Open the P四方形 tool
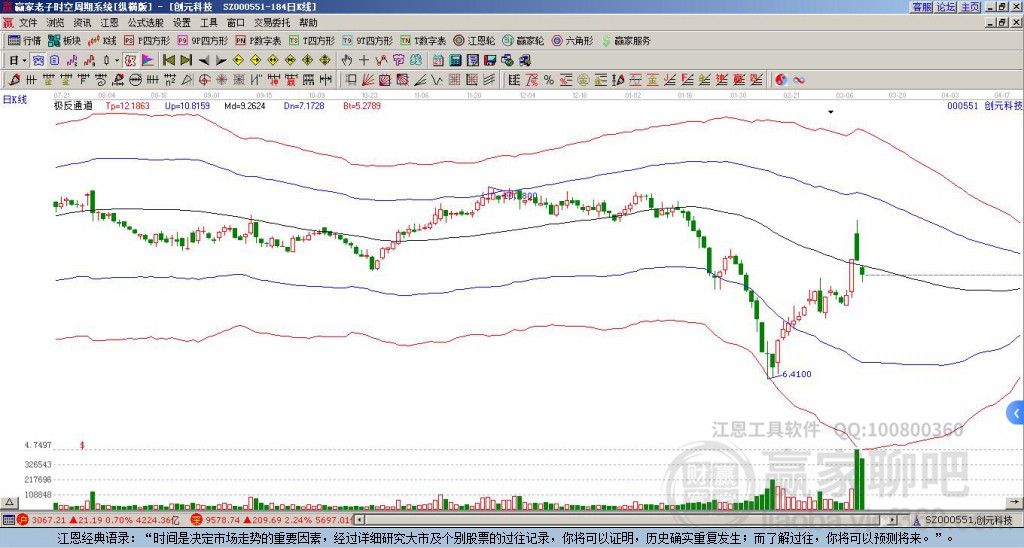 pyautogui.click(x=147, y=40)
